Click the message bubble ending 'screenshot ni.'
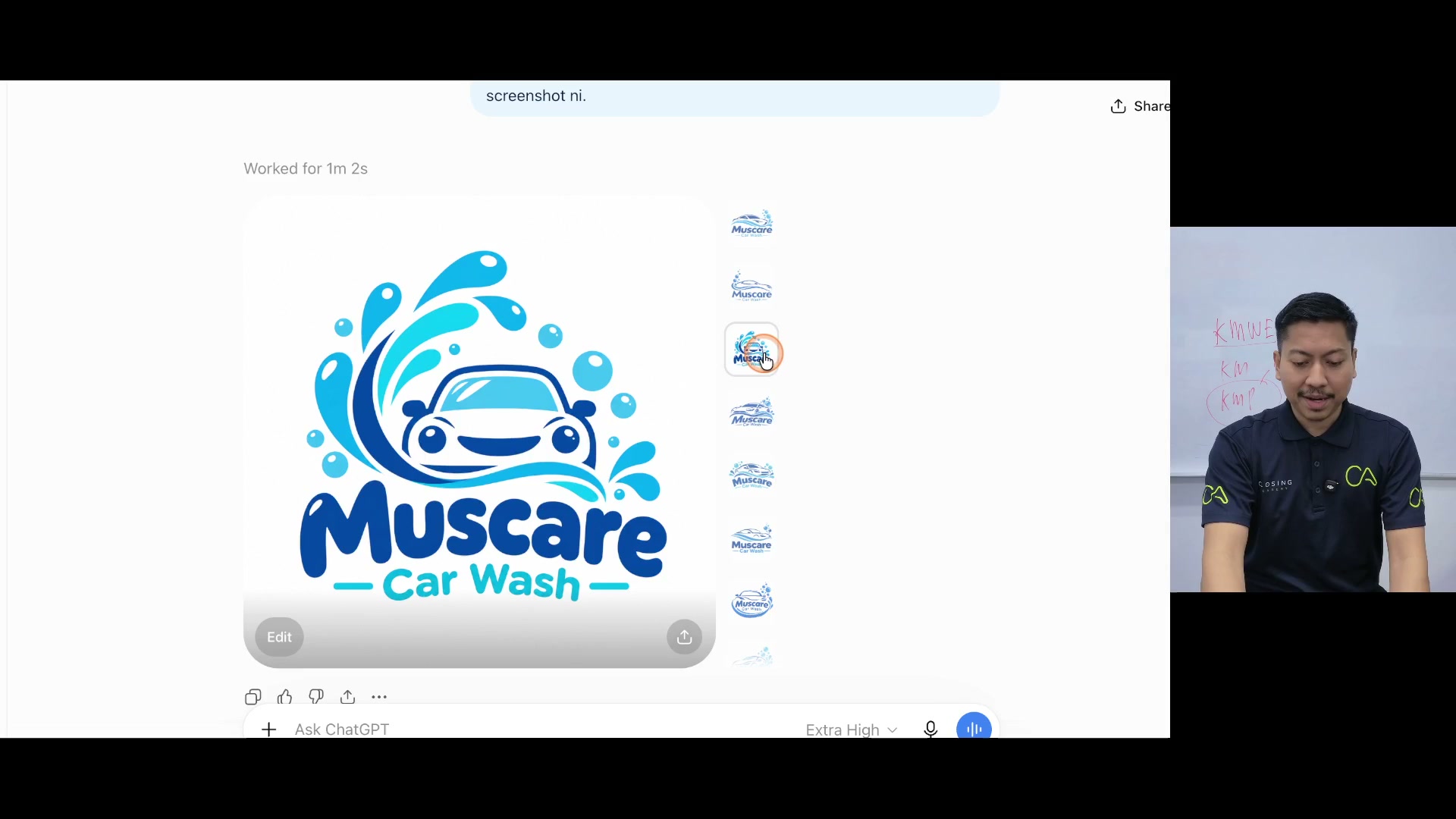Screen dimensions: 1456x819 pyautogui.click(x=735, y=98)
